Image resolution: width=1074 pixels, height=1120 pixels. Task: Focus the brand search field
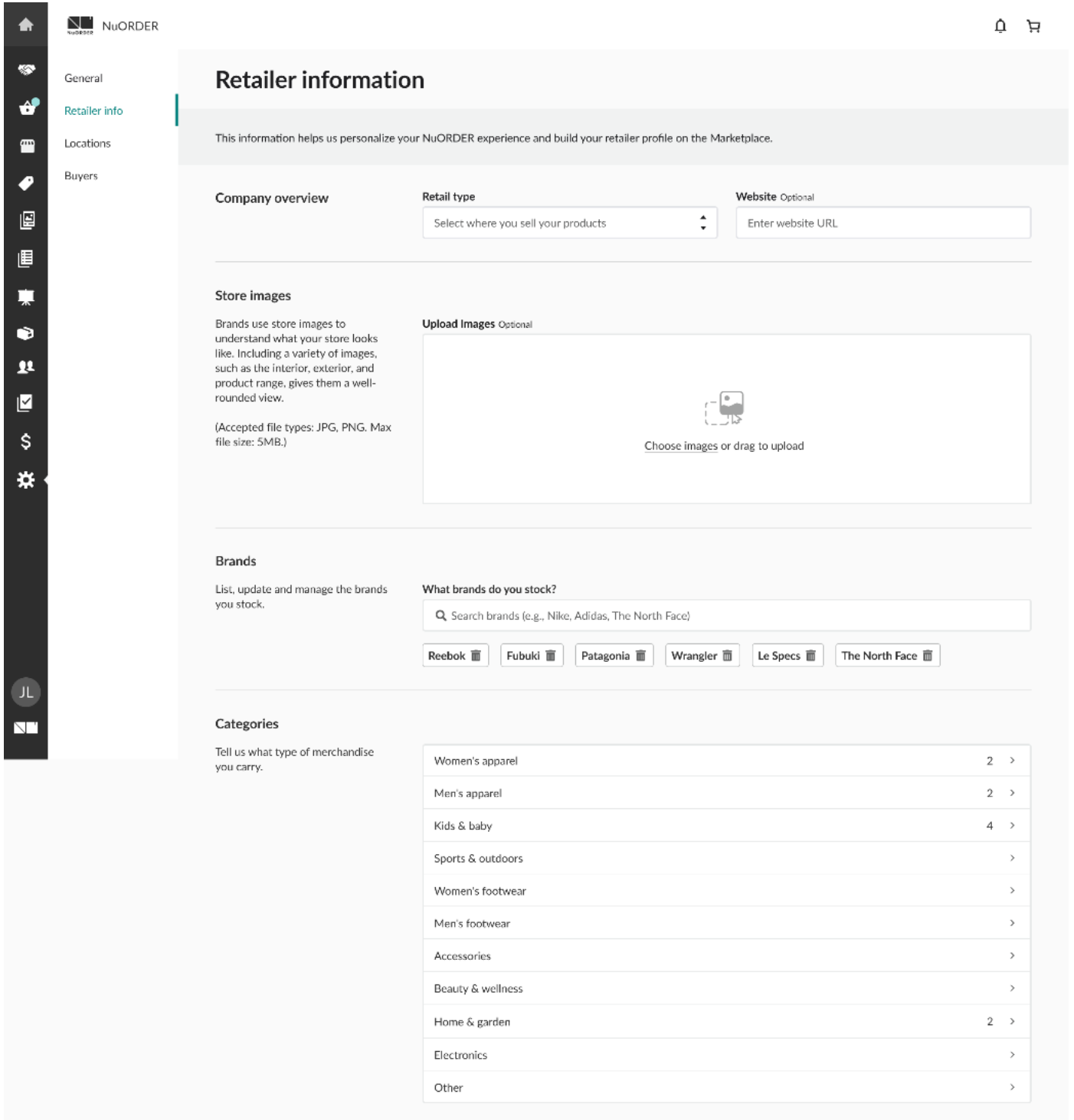[725, 616]
